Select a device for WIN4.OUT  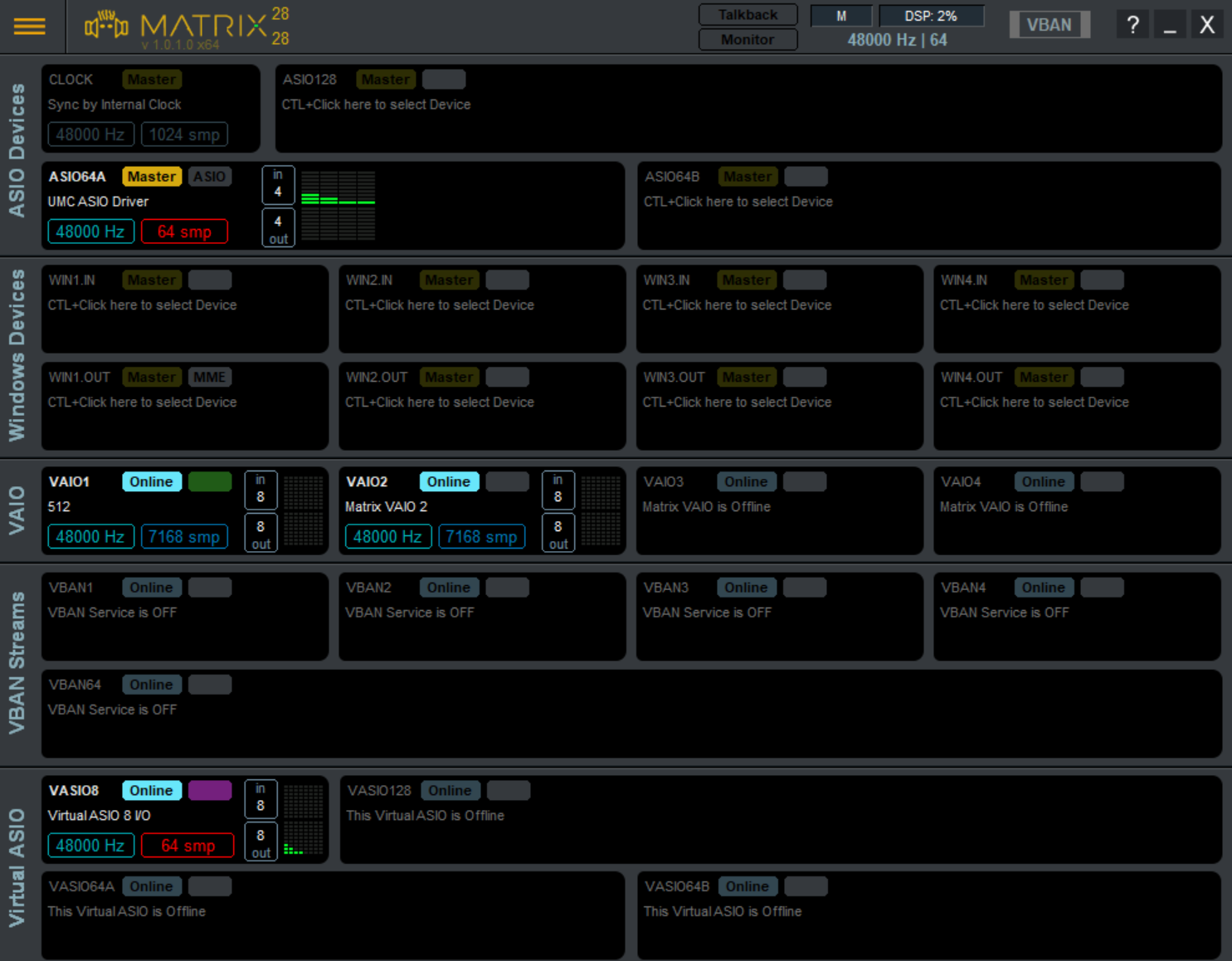(x=1035, y=402)
